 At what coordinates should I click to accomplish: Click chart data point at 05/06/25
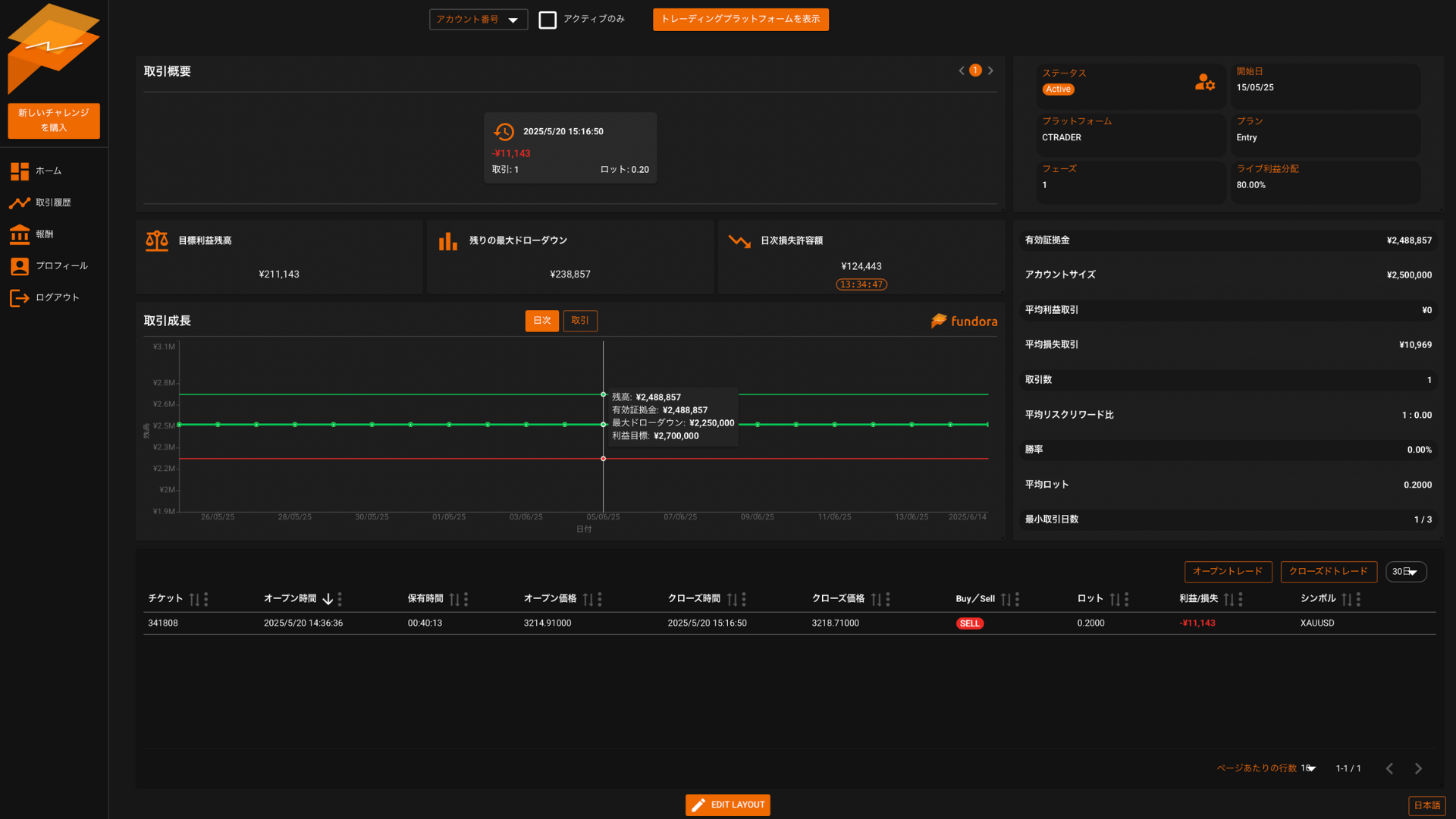(x=603, y=425)
